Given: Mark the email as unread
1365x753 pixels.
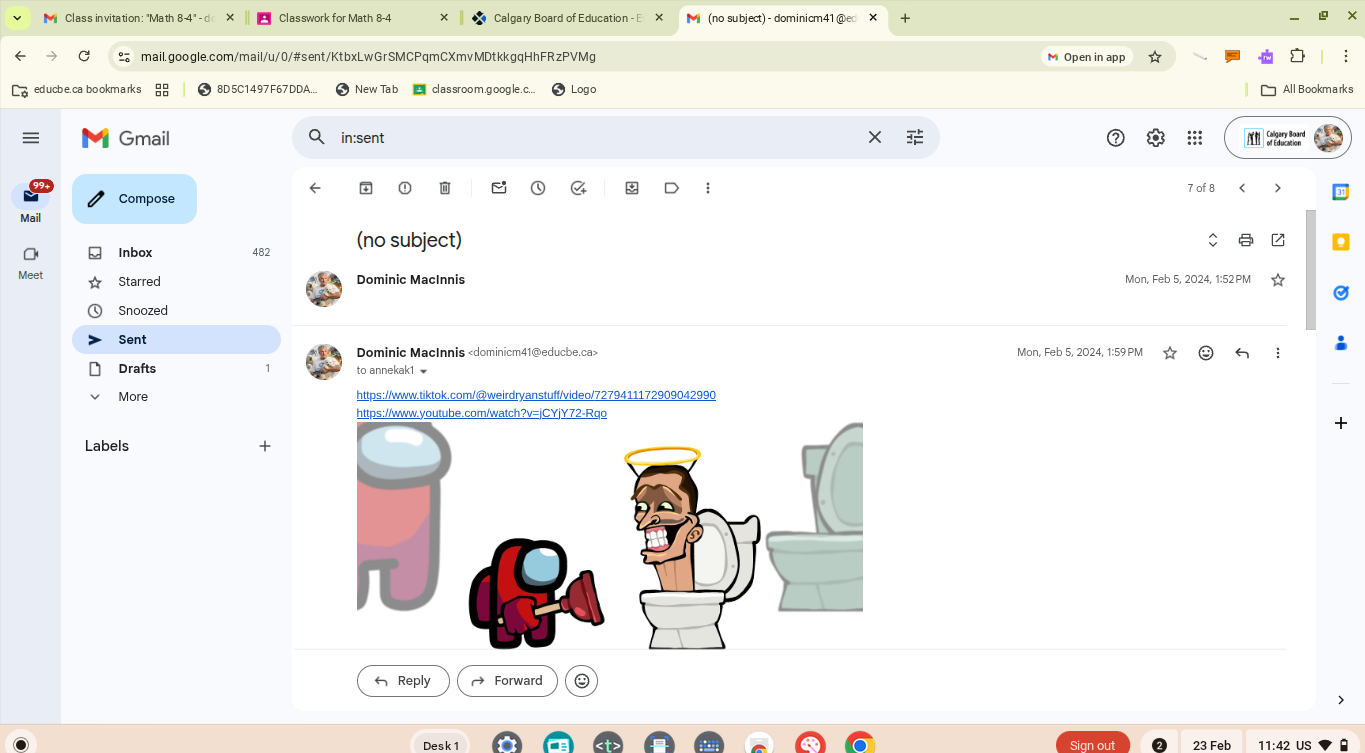Looking at the screenshot, I should pos(499,188).
